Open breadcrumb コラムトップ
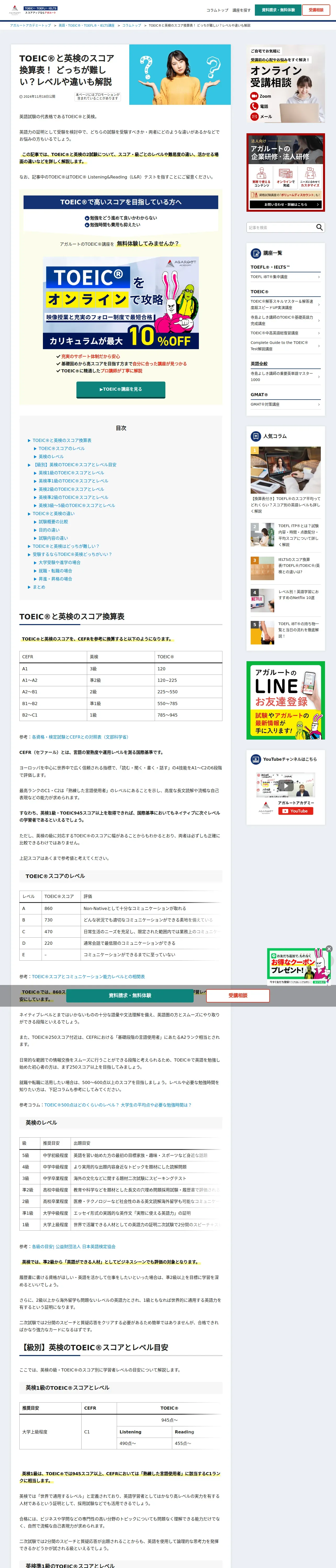Screen dimensions: 336x1568 131,26
